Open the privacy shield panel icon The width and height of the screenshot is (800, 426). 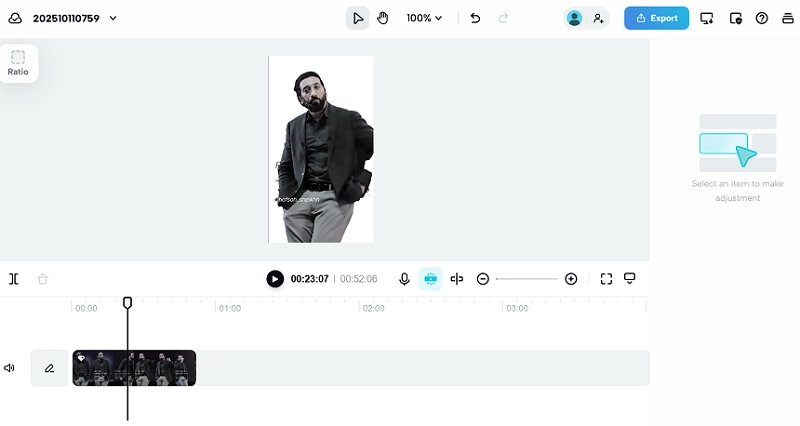(735, 18)
